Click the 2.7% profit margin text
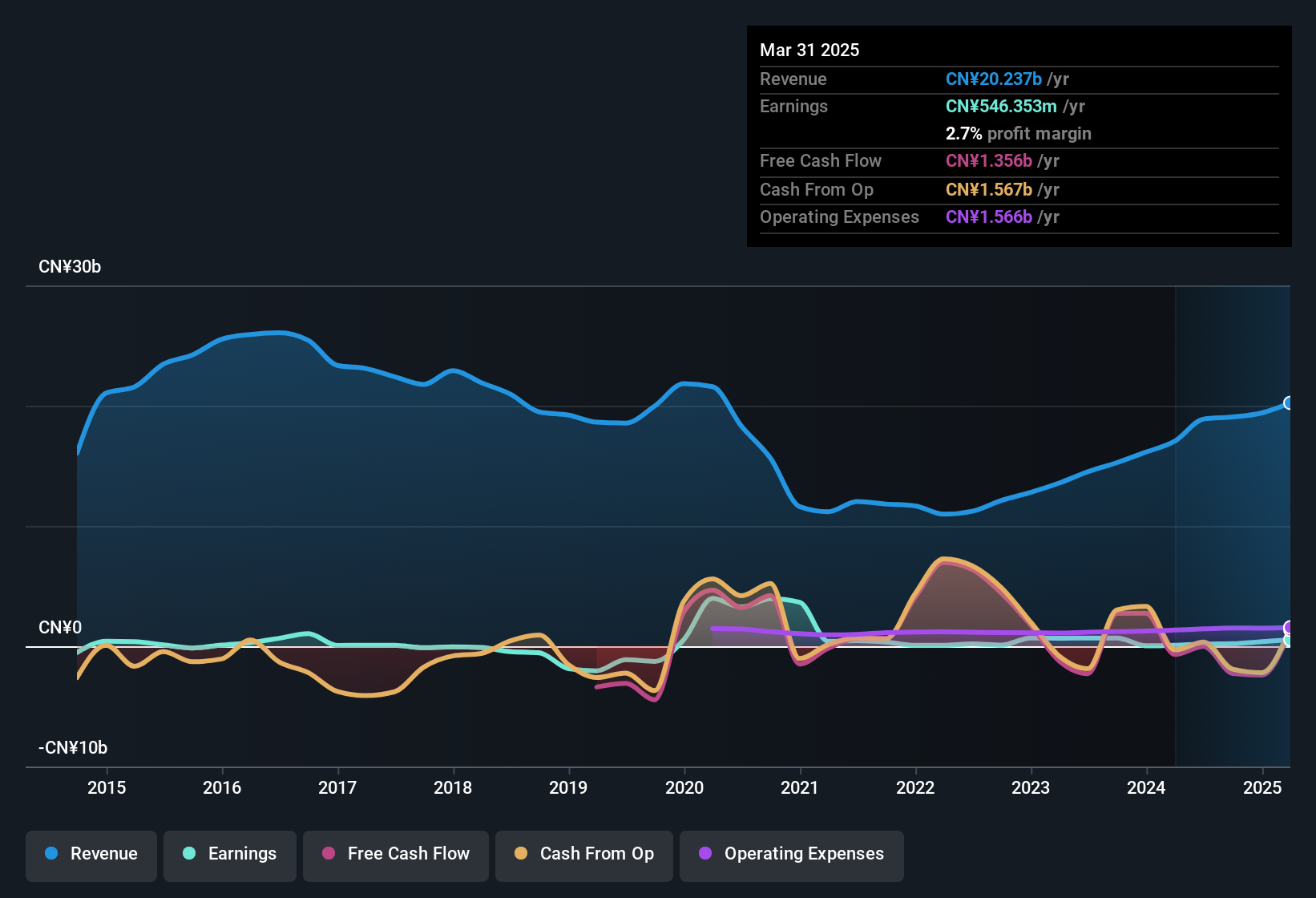Image resolution: width=1316 pixels, height=898 pixels. tap(1019, 133)
